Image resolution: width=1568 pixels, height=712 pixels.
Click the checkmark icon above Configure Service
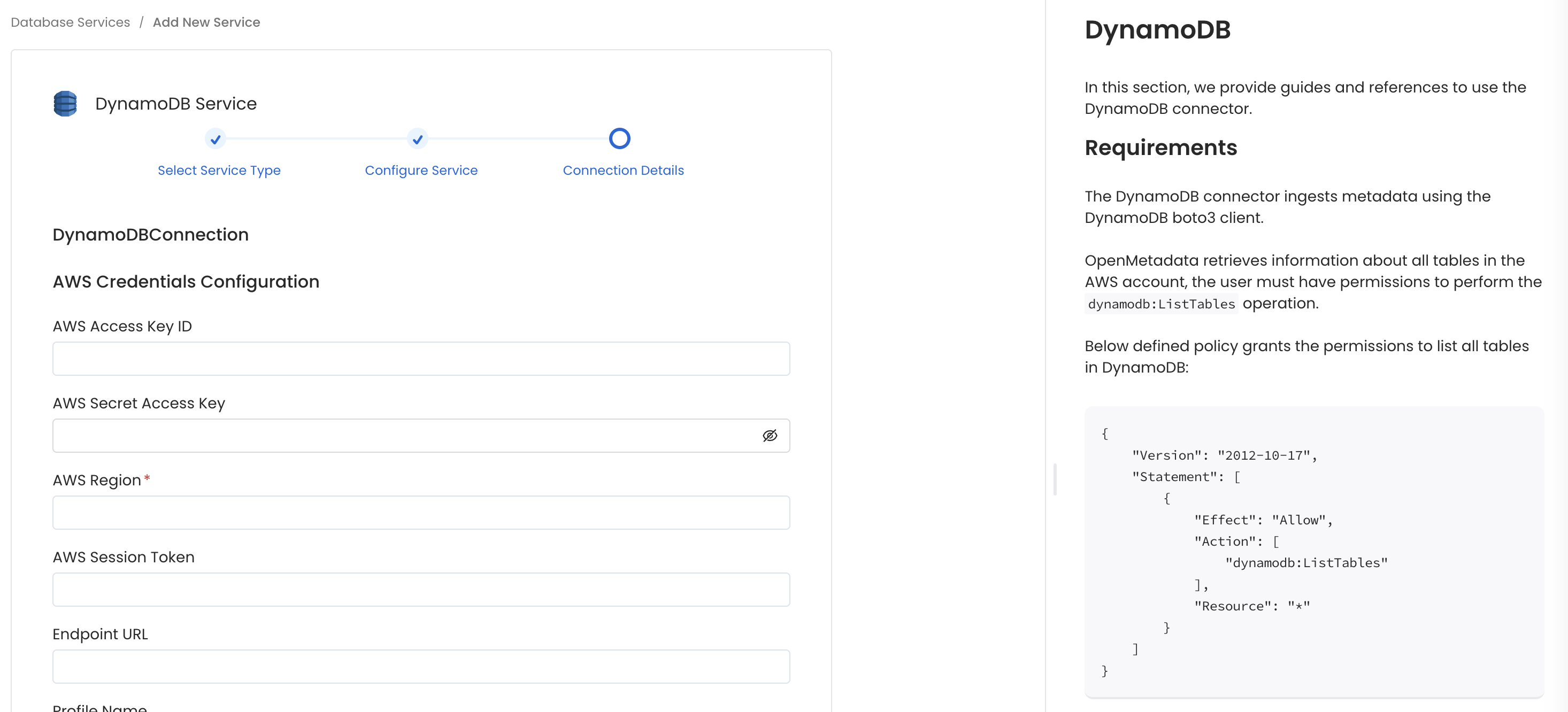[x=417, y=140]
